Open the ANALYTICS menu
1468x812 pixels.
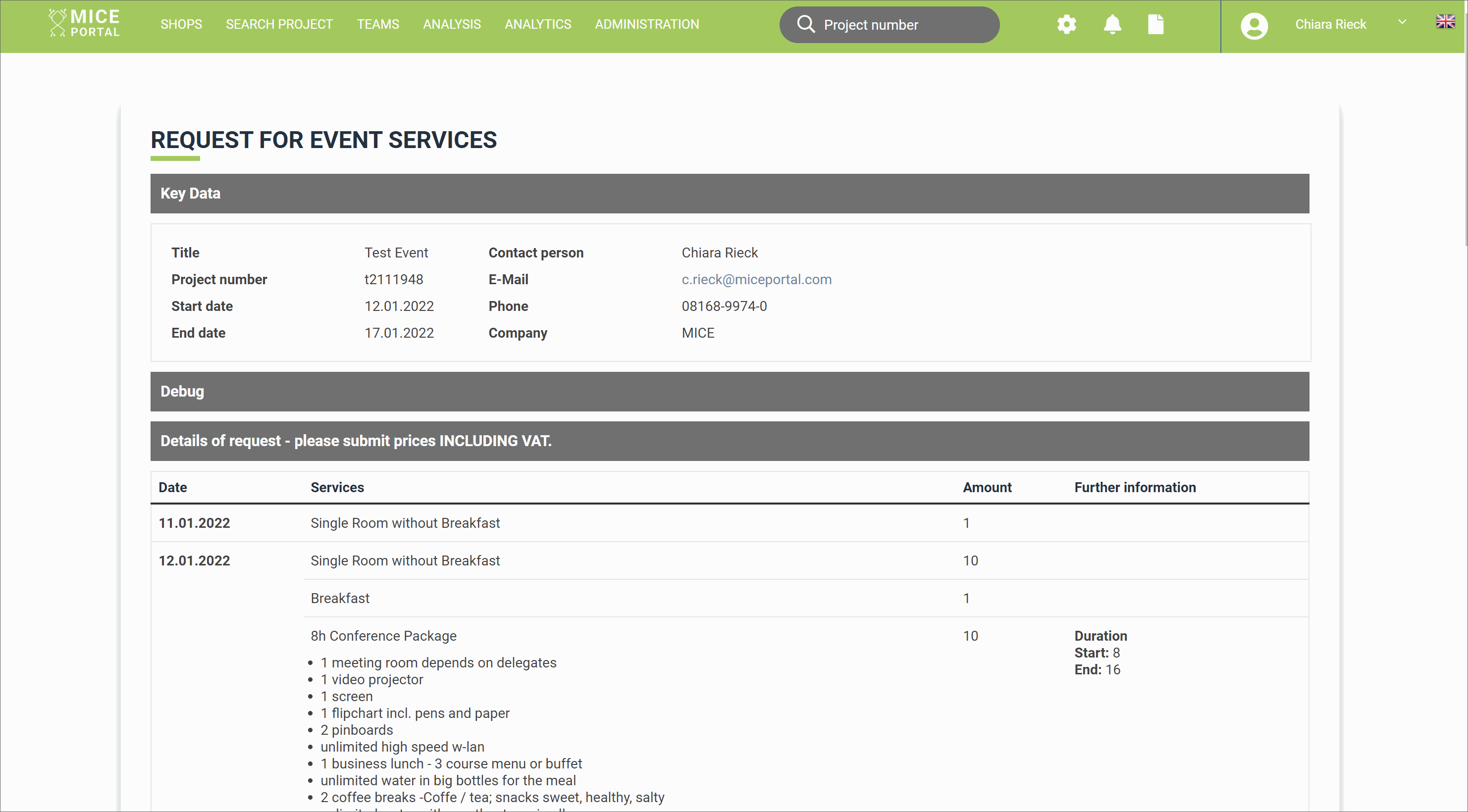538,24
